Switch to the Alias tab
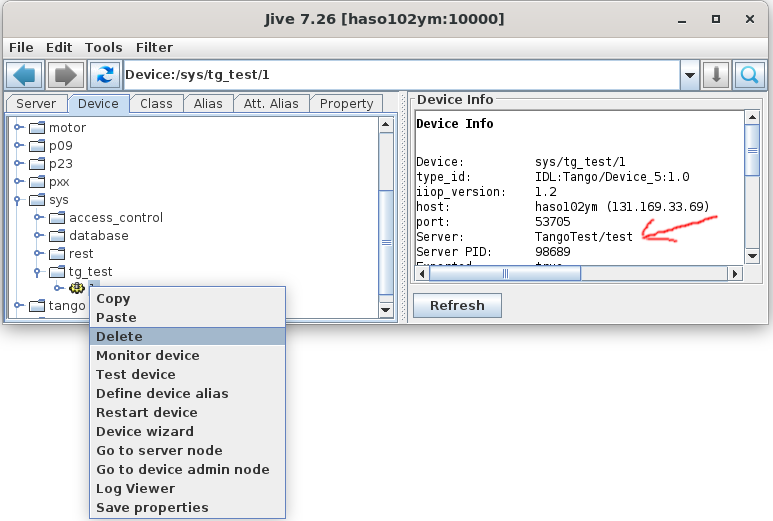 pyautogui.click(x=208, y=104)
